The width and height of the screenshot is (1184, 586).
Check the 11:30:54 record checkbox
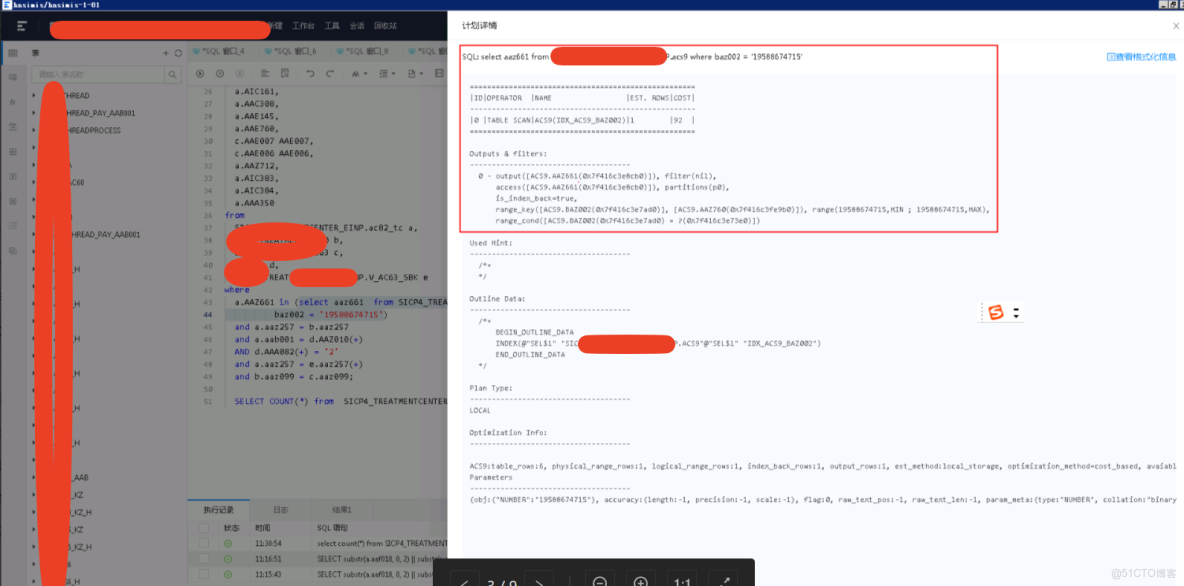(x=203, y=543)
